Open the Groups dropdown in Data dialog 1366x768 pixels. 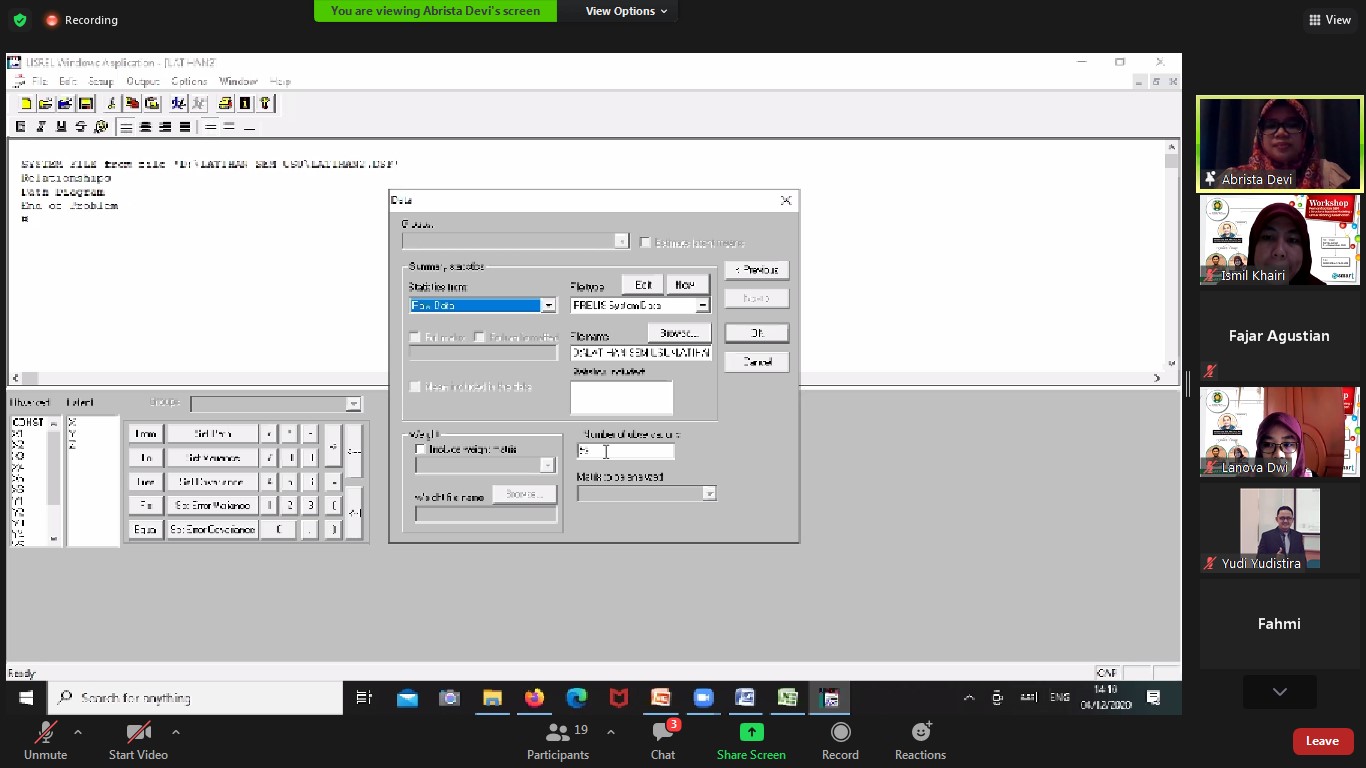[x=621, y=241]
